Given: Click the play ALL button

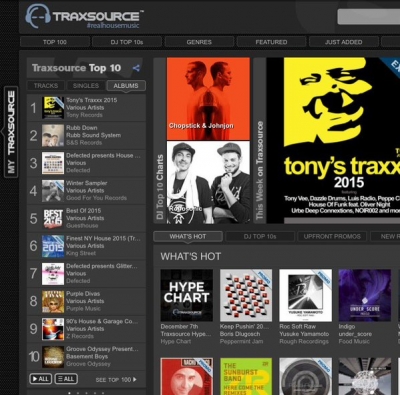Looking at the screenshot, I should (x=41, y=379).
